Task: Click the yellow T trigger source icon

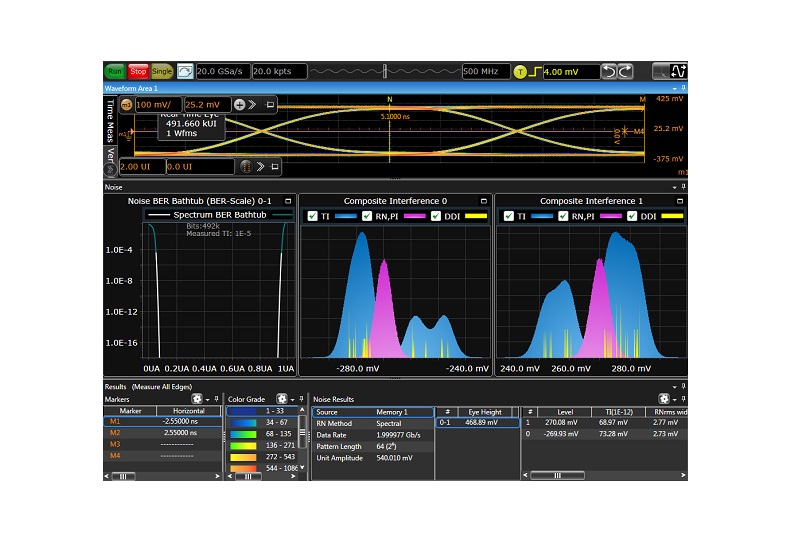Action: [520, 72]
